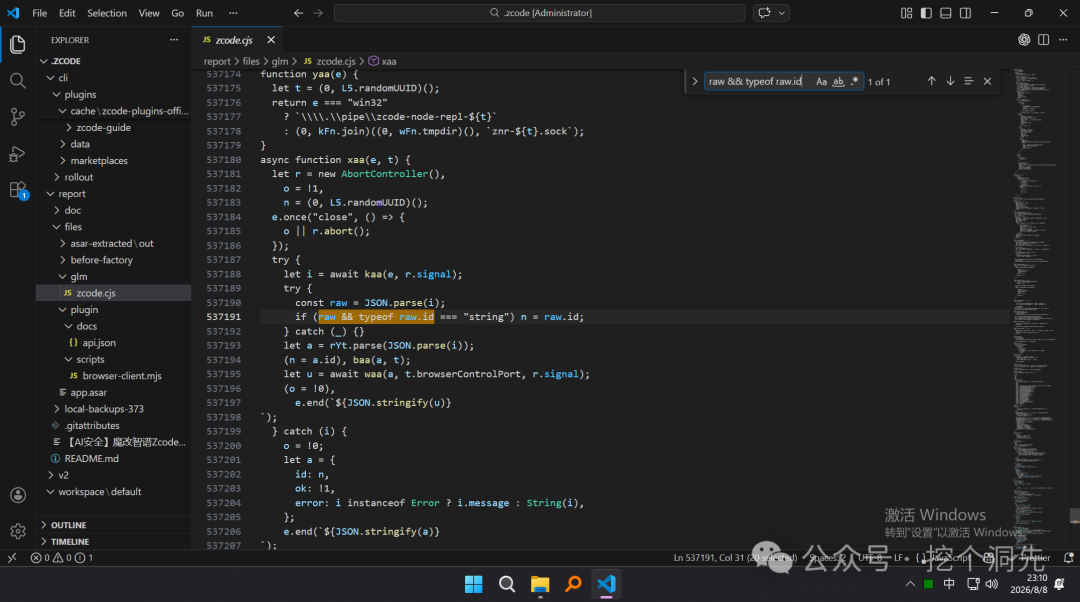Go forward with the navigation arrow
The height and width of the screenshot is (602, 1080).
[318, 13]
